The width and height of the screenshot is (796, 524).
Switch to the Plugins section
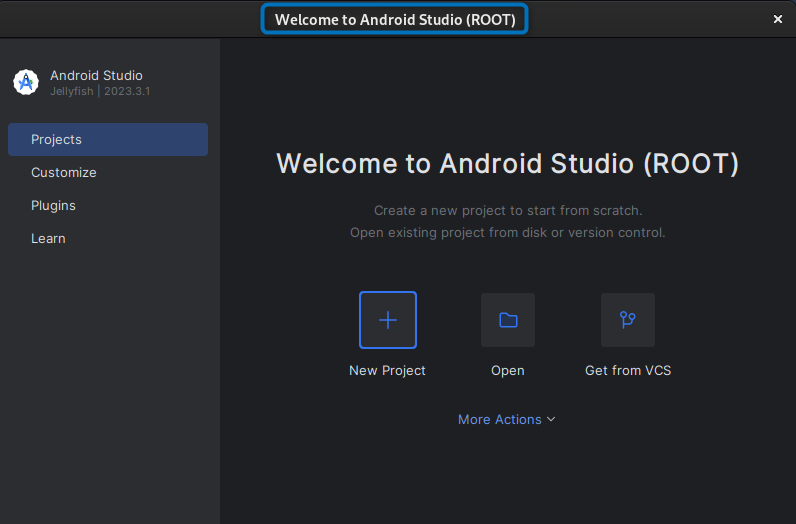pyautogui.click(x=108, y=206)
